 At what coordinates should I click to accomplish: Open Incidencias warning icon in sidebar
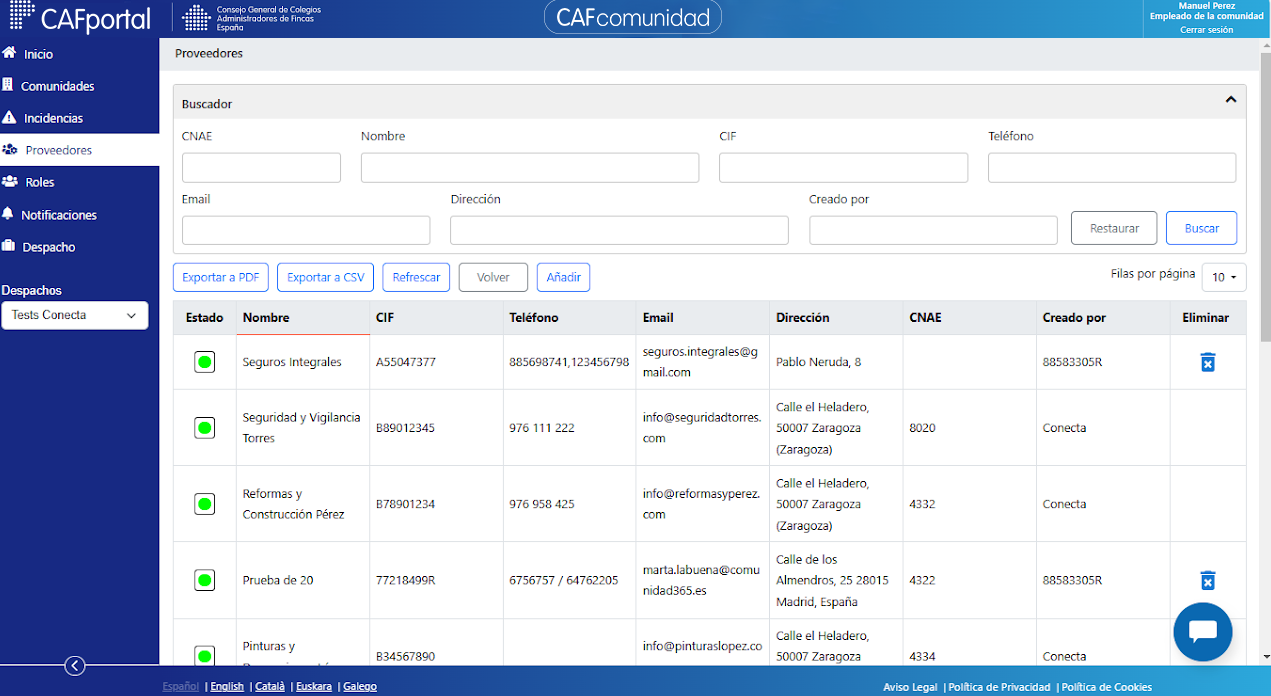click(9, 117)
